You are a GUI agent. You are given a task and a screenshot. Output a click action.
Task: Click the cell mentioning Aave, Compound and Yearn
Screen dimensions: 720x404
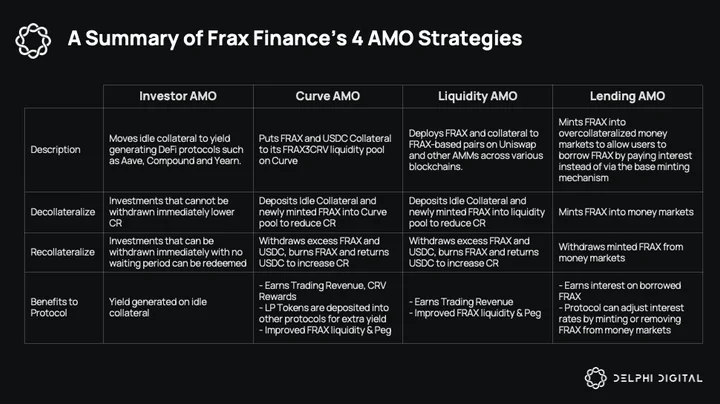178,150
